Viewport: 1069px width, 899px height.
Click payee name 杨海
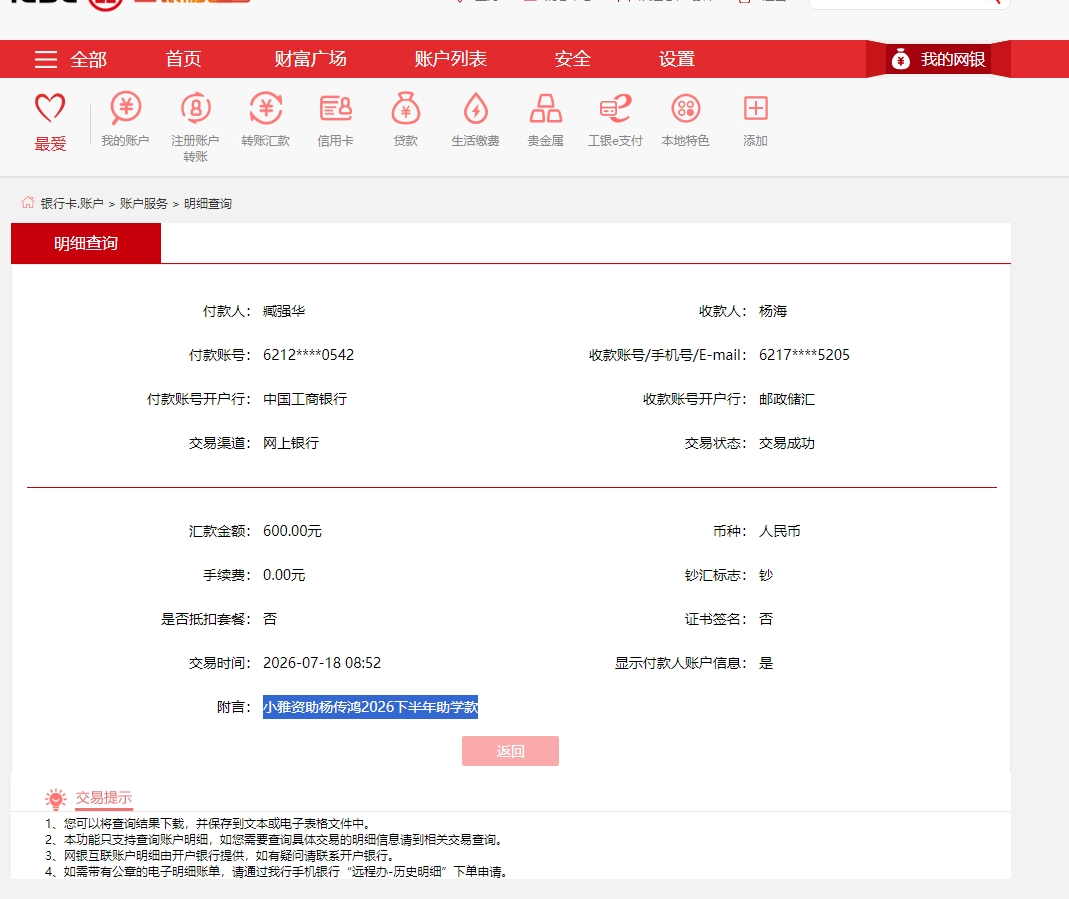pos(773,311)
